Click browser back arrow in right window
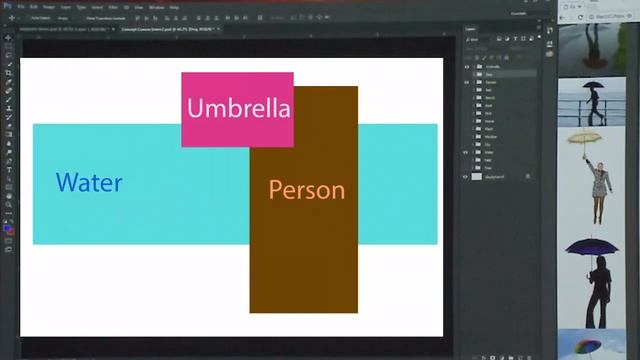Screen dimensions: 640x360 click(563, 17)
